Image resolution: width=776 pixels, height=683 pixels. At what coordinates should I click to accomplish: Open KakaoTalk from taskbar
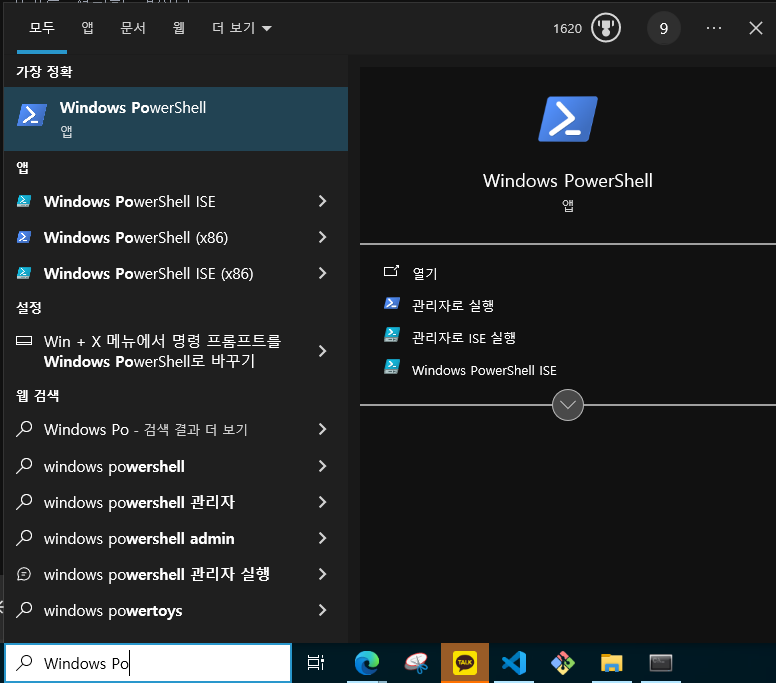click(465, 663)
